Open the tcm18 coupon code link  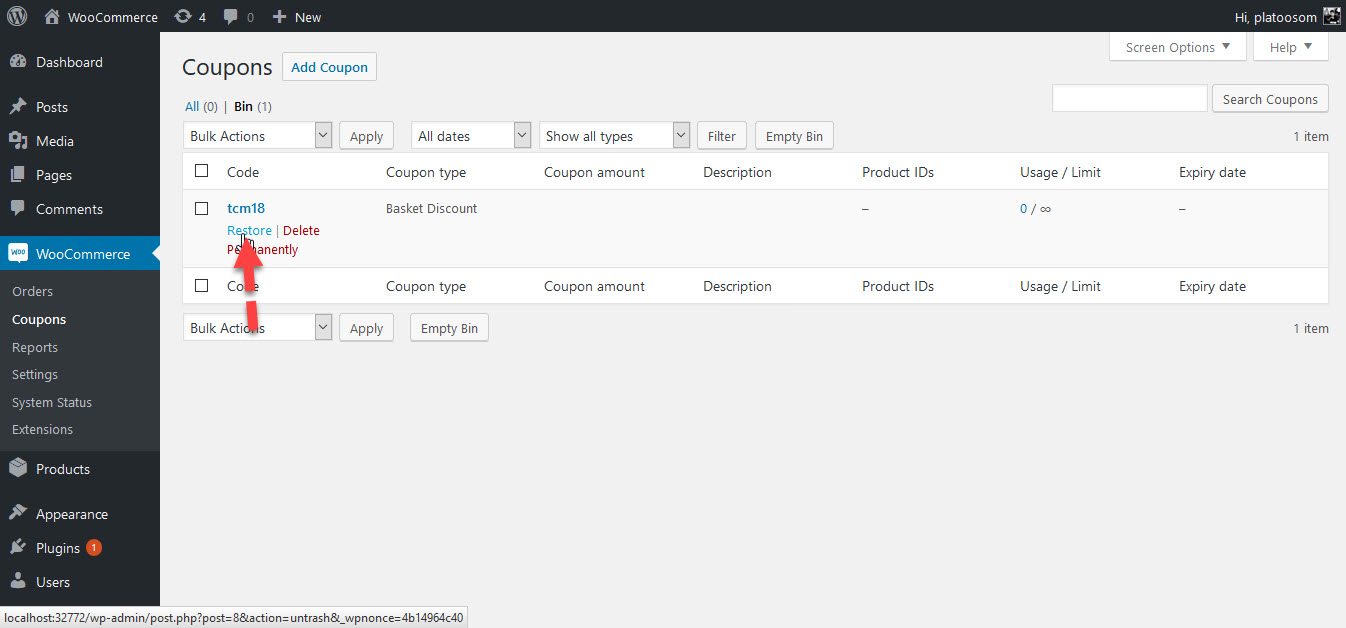click(x=246, y=208)
